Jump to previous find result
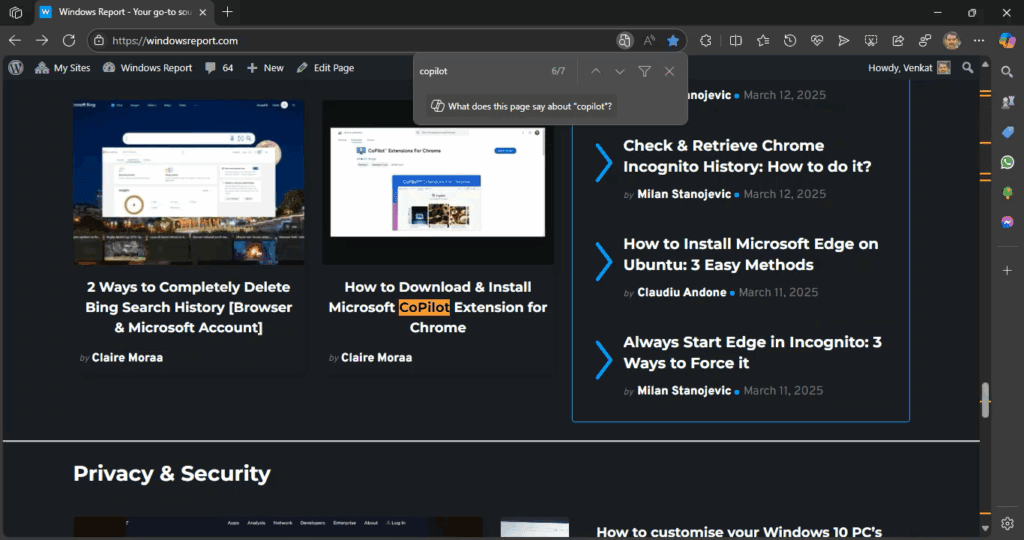Screen dimensions: 1024x540 (x=596, y=71)
